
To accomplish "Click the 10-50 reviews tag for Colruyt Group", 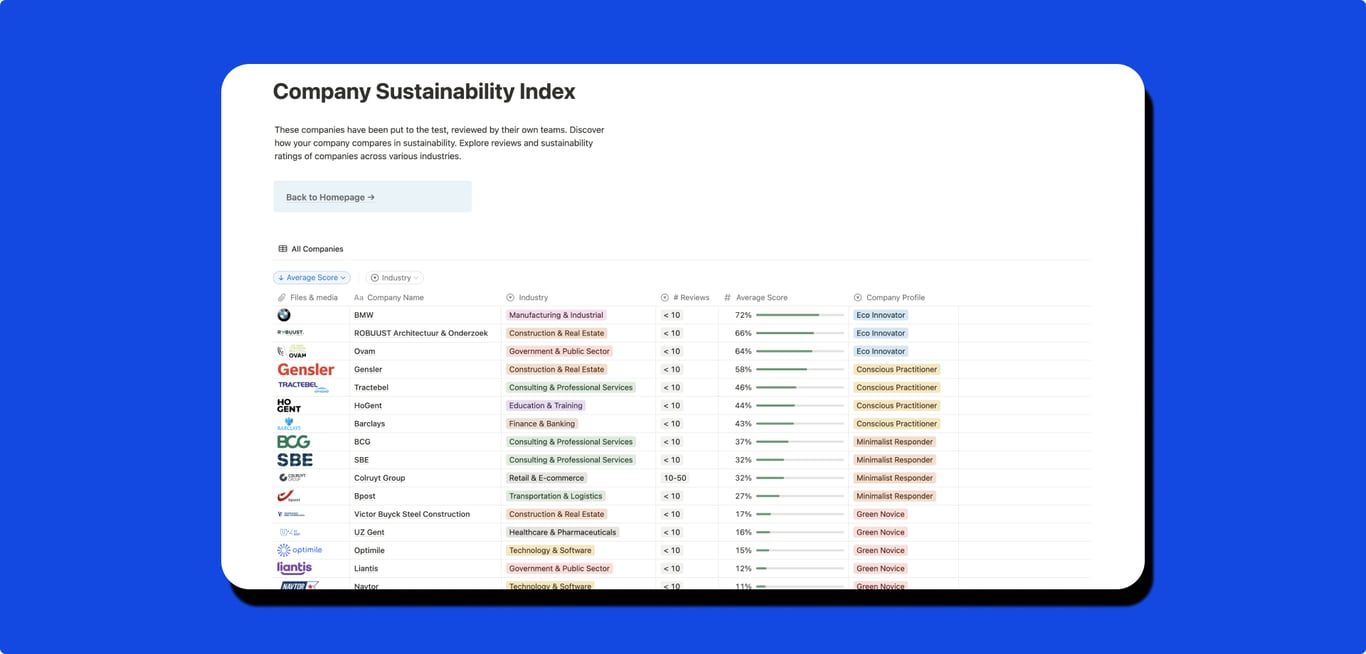I will (674, 478).
